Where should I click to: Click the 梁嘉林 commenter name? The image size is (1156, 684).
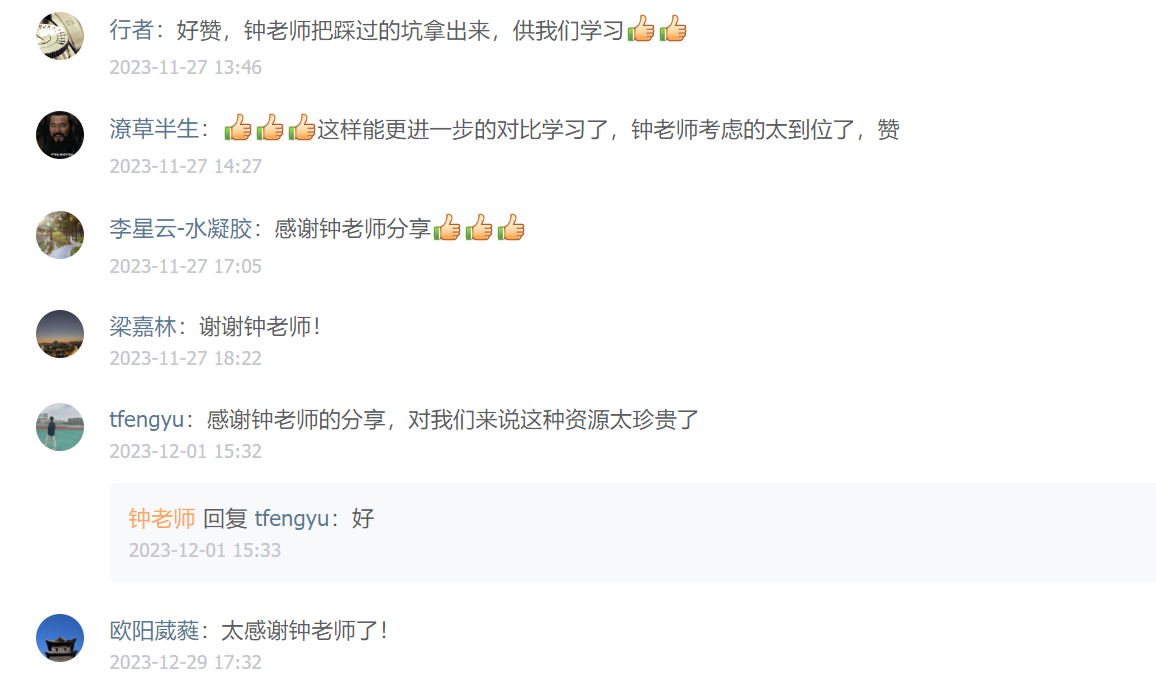coord(143,327)
